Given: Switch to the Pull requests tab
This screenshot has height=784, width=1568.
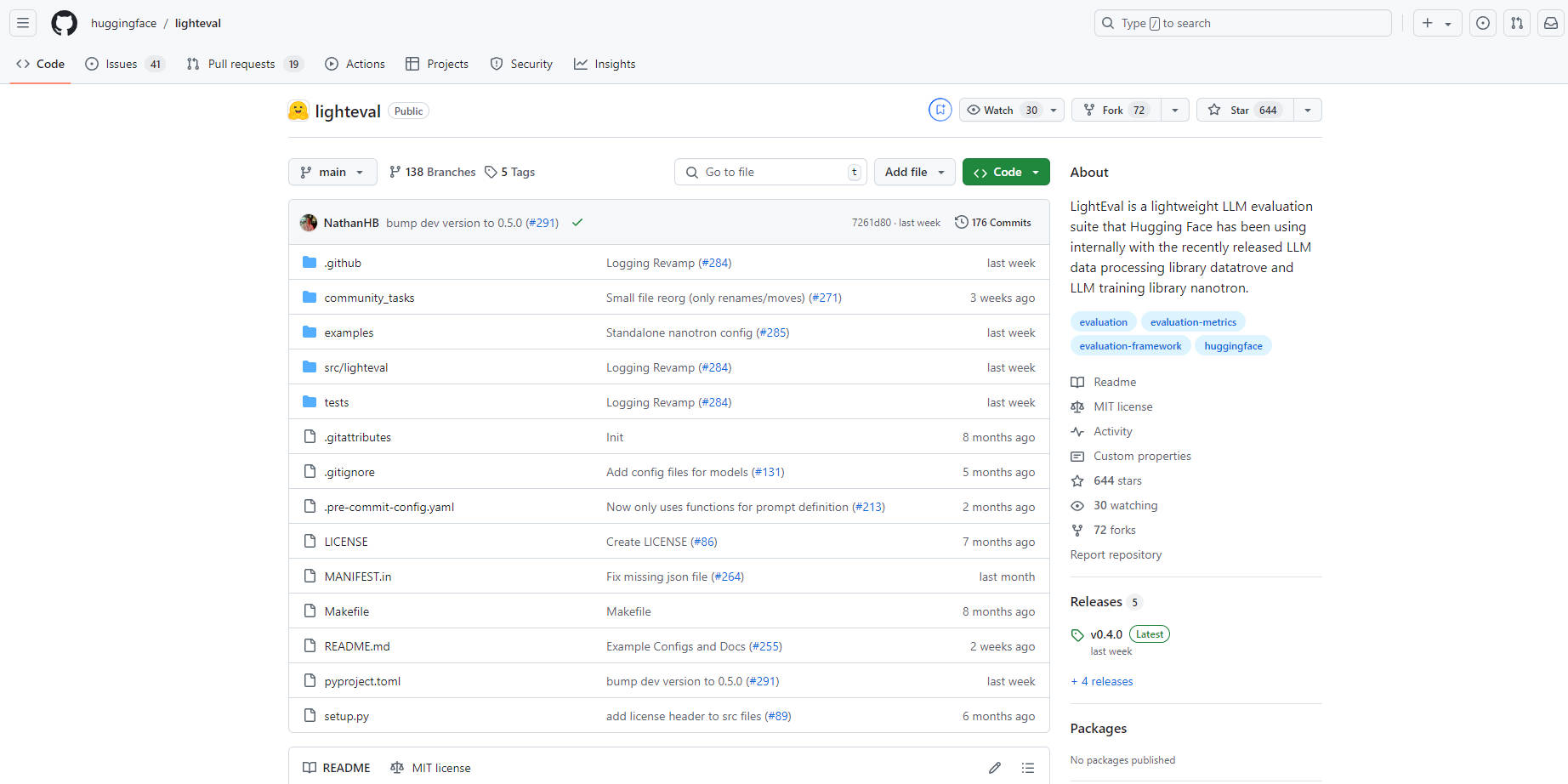Looking at the screenshot, I should (x=241, y=64).
